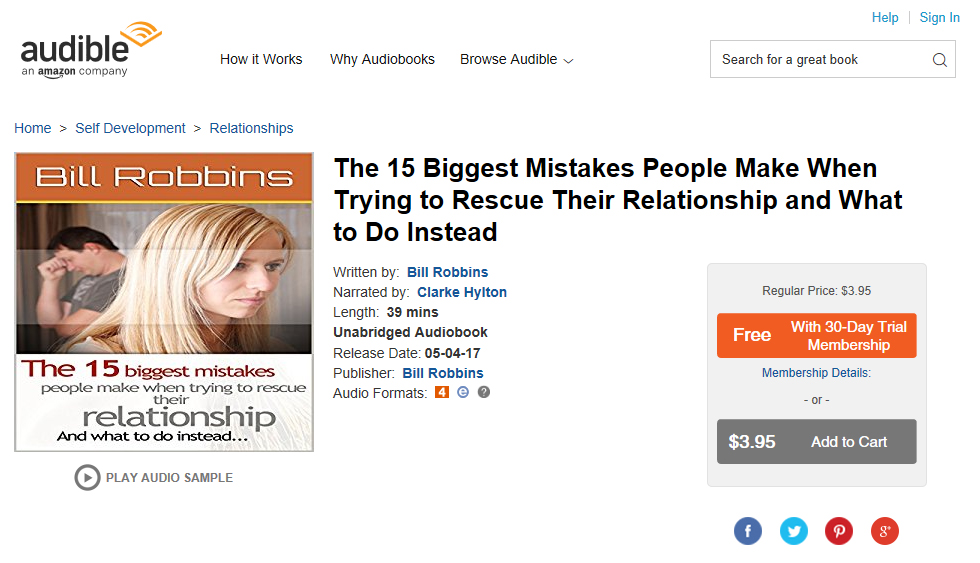Add audiobook to cart for $3.95
This screenshot has width=980, height=563.
tap(816, 442)
